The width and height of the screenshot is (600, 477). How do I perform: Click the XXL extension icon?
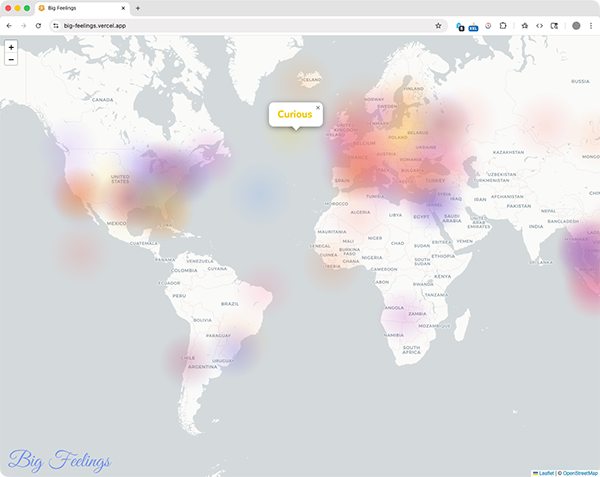point(473,26)
